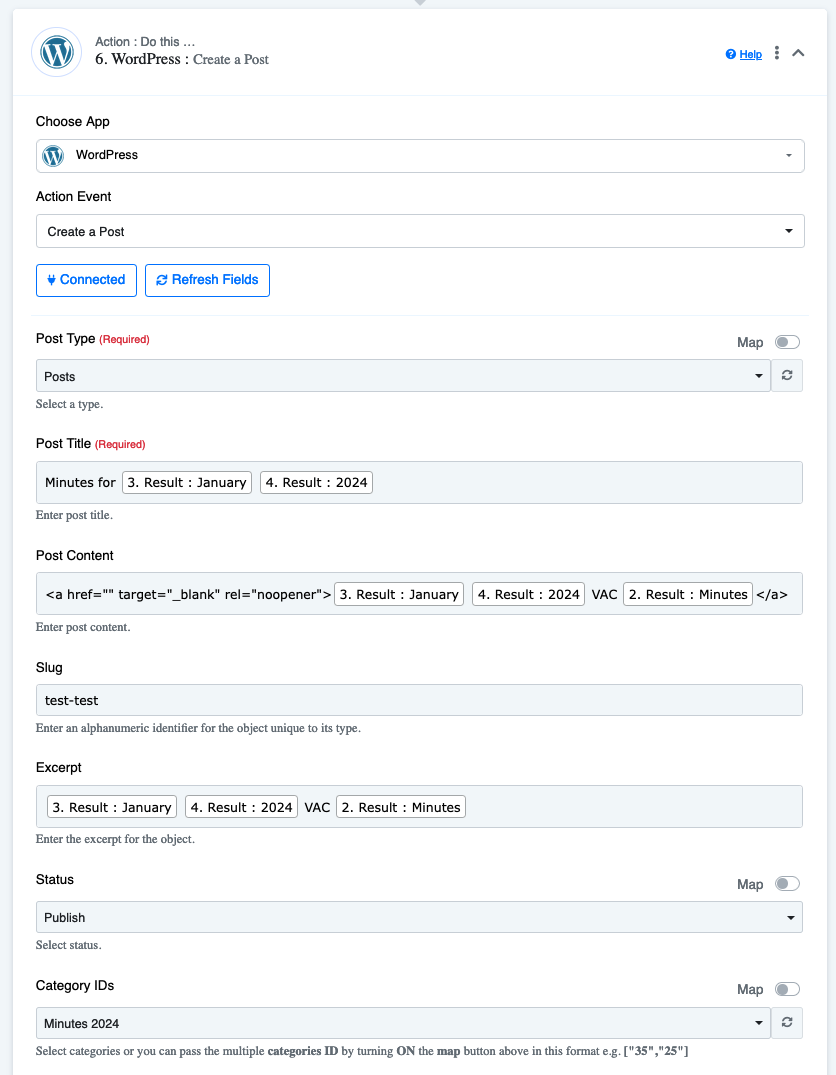Refresh the Category IDs options icon
836x1075 pixels.
pyautogui.click(x=787, y=1022)
